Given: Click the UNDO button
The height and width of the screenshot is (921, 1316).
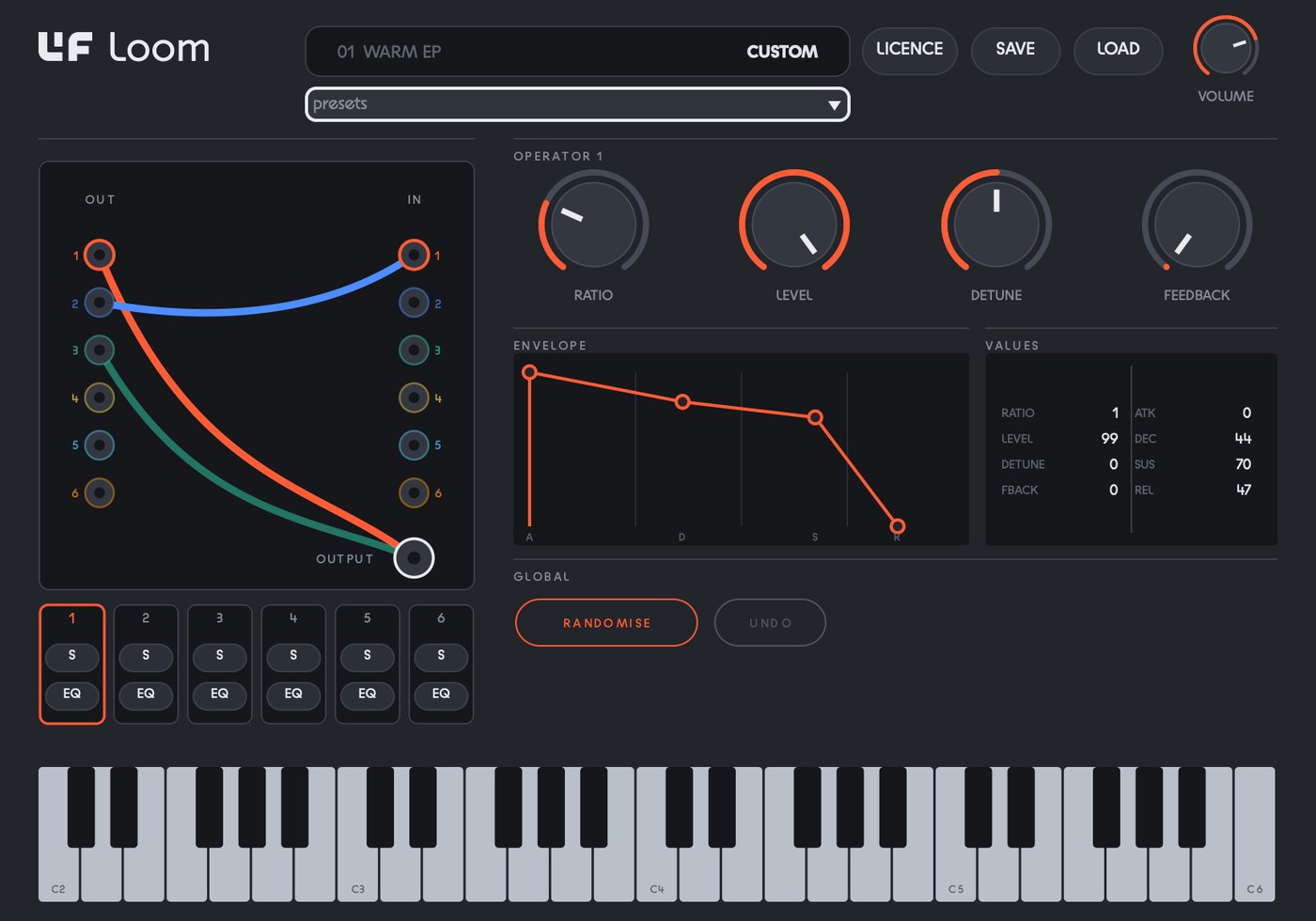Looking at the screenshot, I should [x=770, y=623].
